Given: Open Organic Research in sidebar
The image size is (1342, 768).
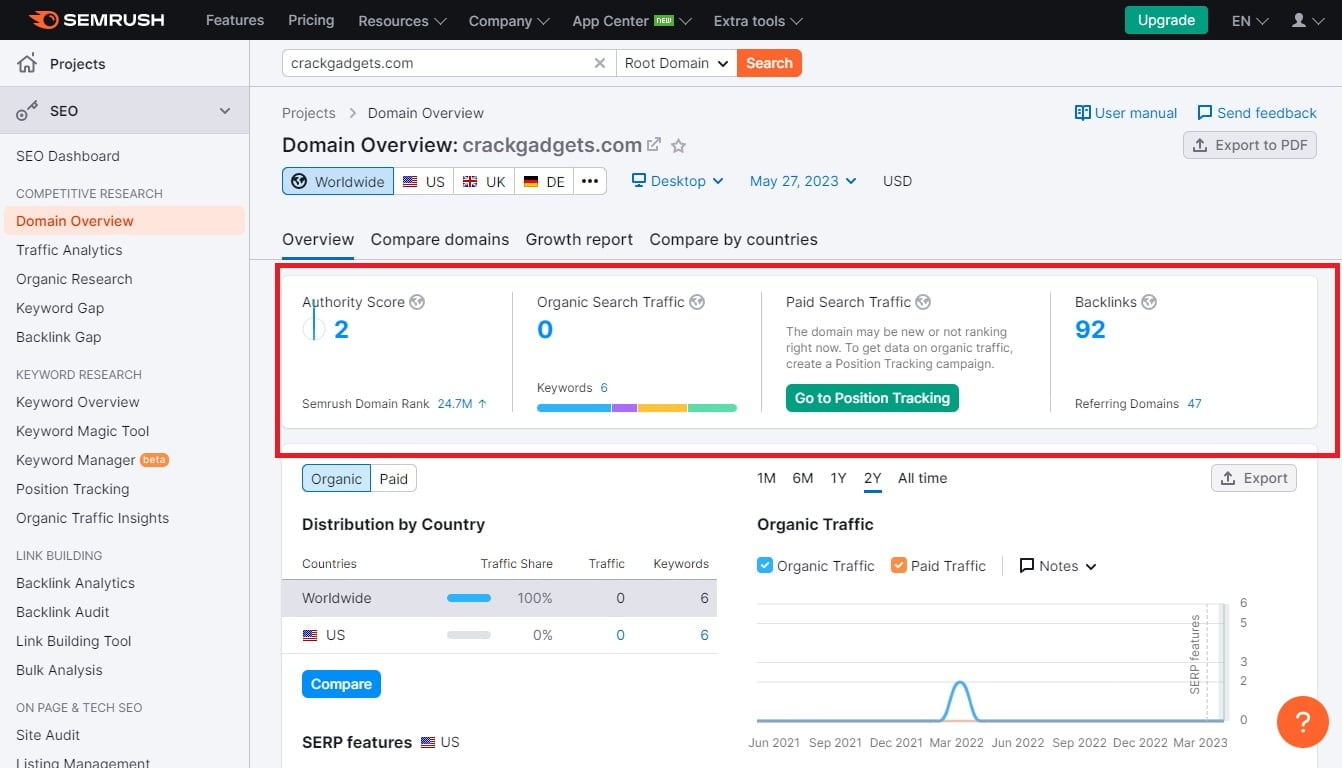Looking at the screenshot, I should (74, 279).
